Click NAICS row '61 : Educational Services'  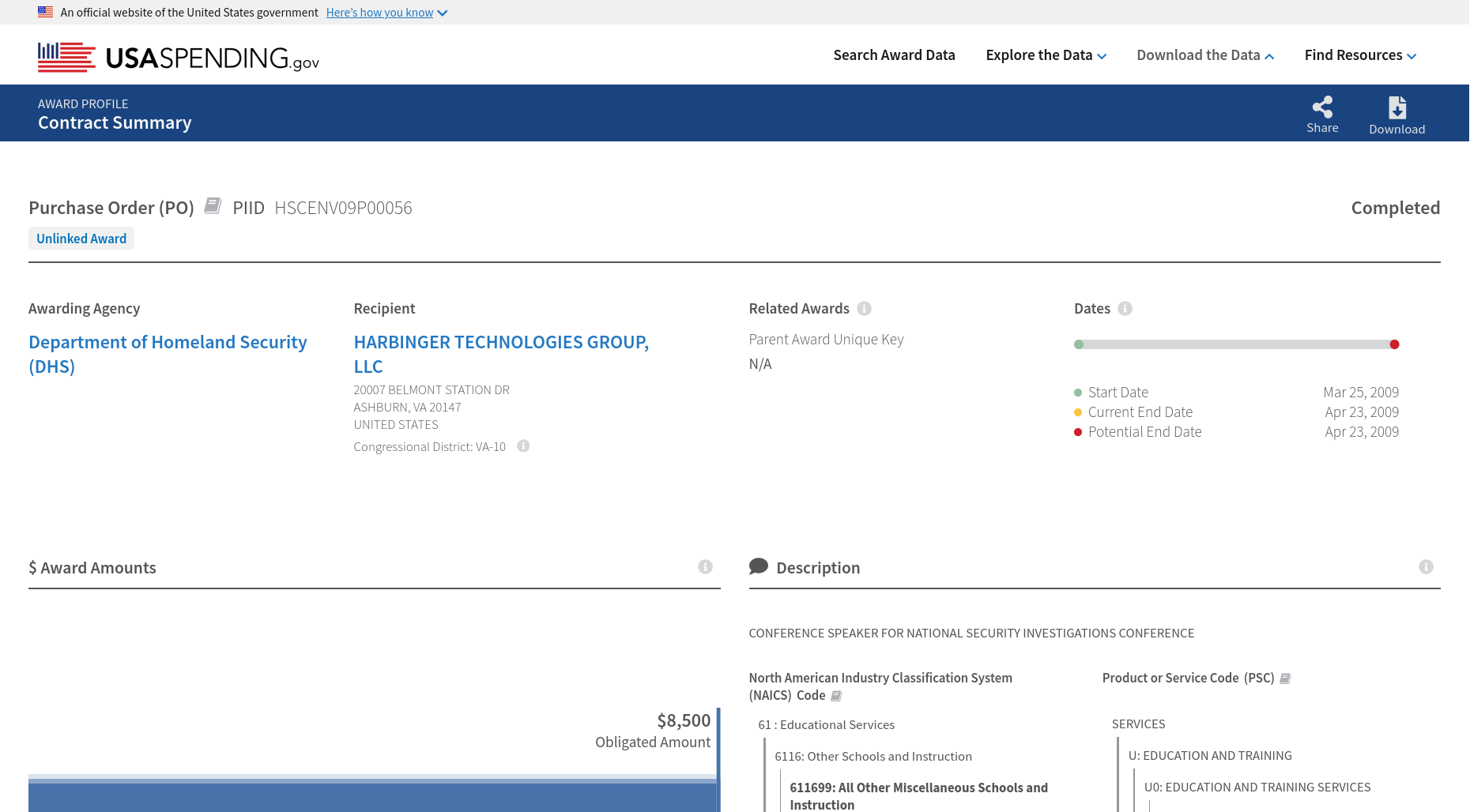pyautogui.click(x=827, y=725)
